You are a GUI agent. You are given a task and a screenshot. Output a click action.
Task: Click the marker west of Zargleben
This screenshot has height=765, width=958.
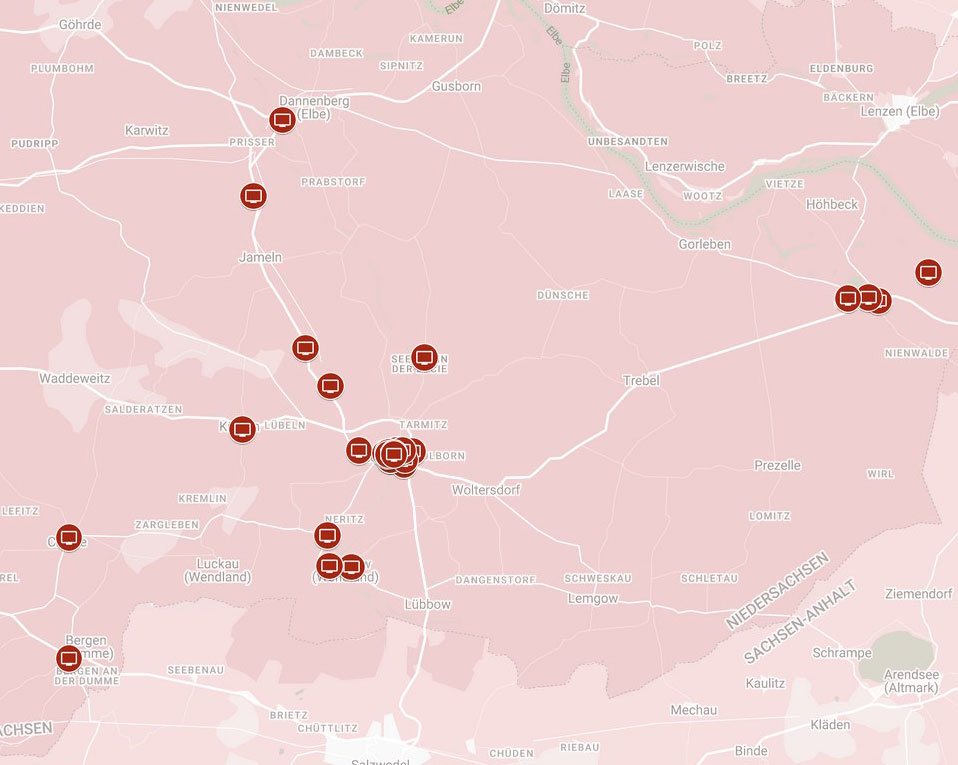click(x=69, y=538)
